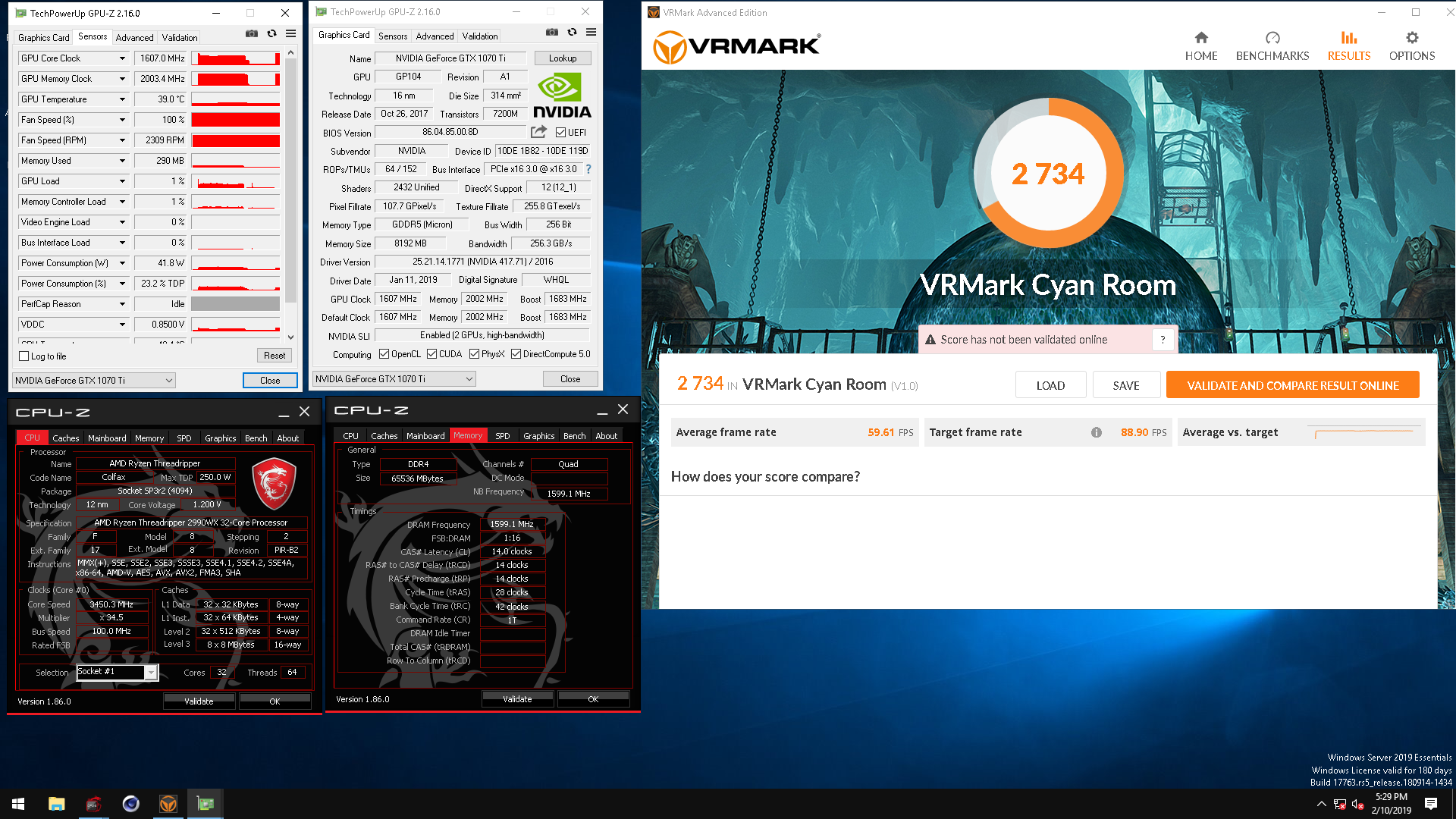
Task: Switch to Validation tab in GPU-Z Graphics Card window
Action: pyautogui.click(x=480, y=36)
